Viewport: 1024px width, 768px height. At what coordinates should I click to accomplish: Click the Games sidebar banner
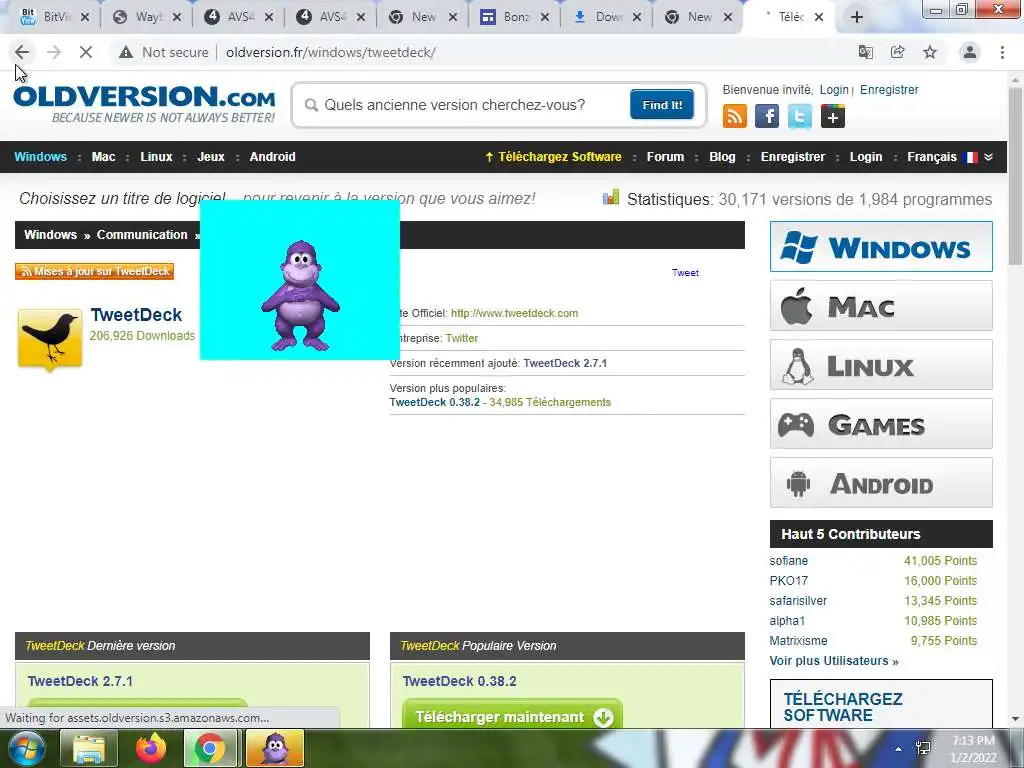881,424
